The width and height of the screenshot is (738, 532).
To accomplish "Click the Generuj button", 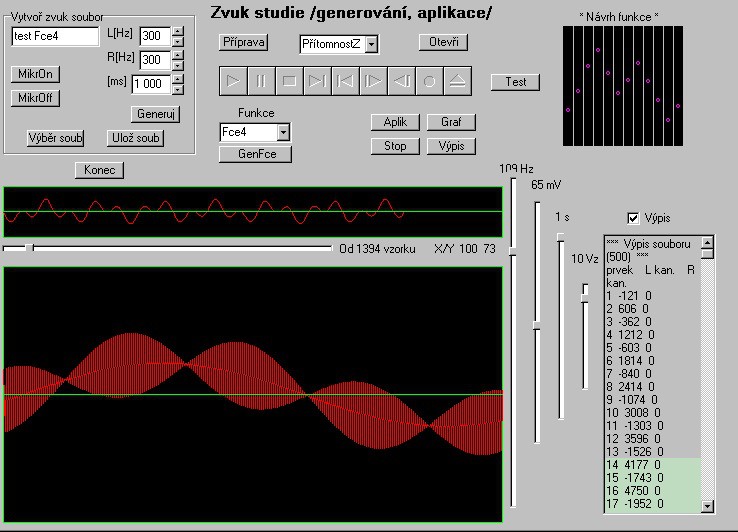I will [x=155, y=114].
